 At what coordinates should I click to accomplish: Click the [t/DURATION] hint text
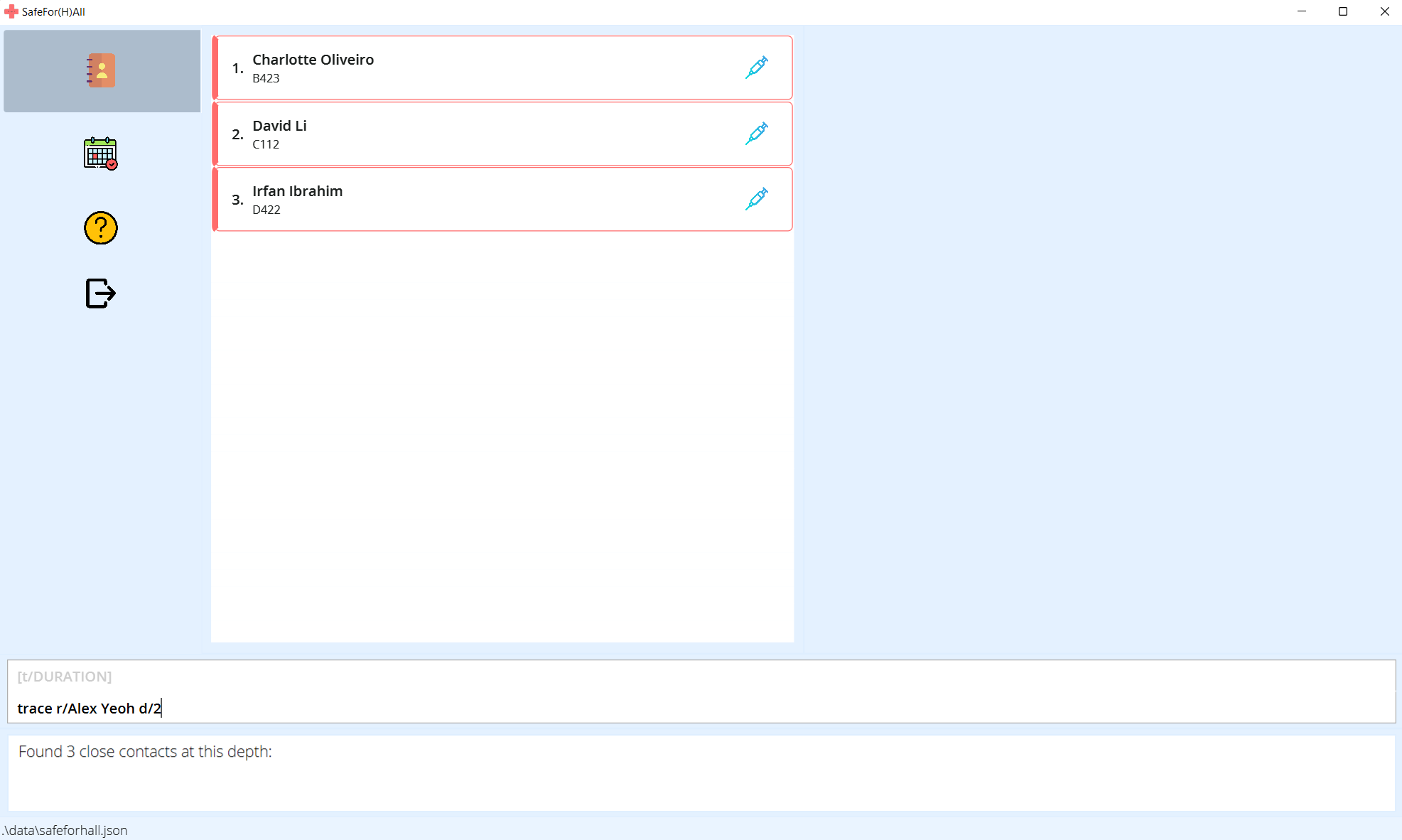tap(65, 677)
